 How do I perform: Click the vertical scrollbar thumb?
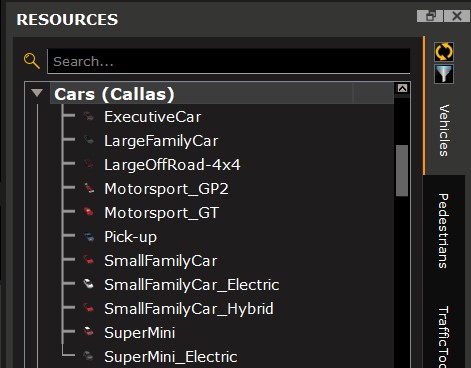pos(402,171)
